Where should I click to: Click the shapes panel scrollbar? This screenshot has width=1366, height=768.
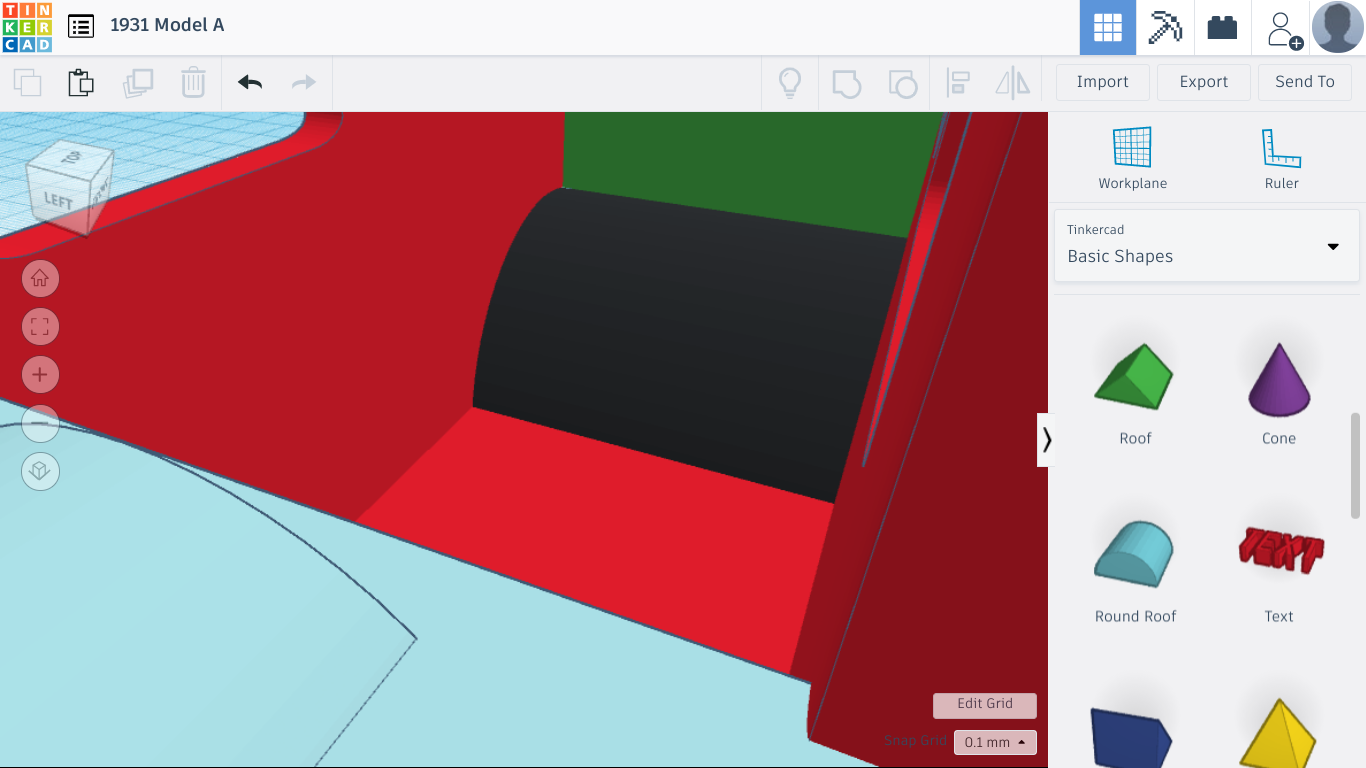click(1356, 465)
